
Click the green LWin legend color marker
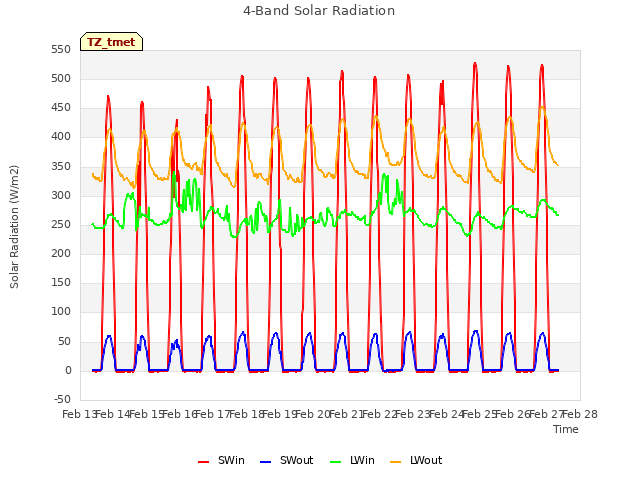pyautogui.click(x=335, y=462)
